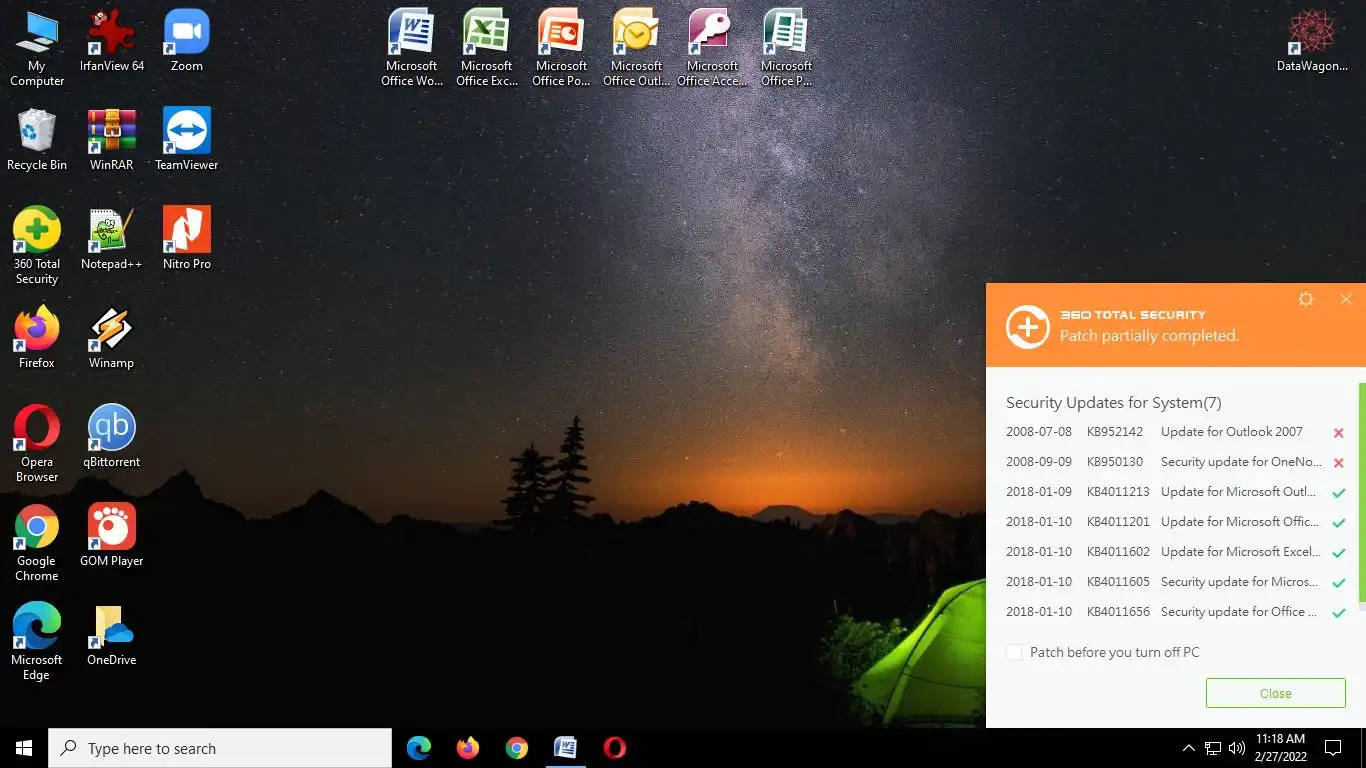1366x768 pixels.
Task: Select the KB4011605 security update row
Action: tap(1175, 582)
